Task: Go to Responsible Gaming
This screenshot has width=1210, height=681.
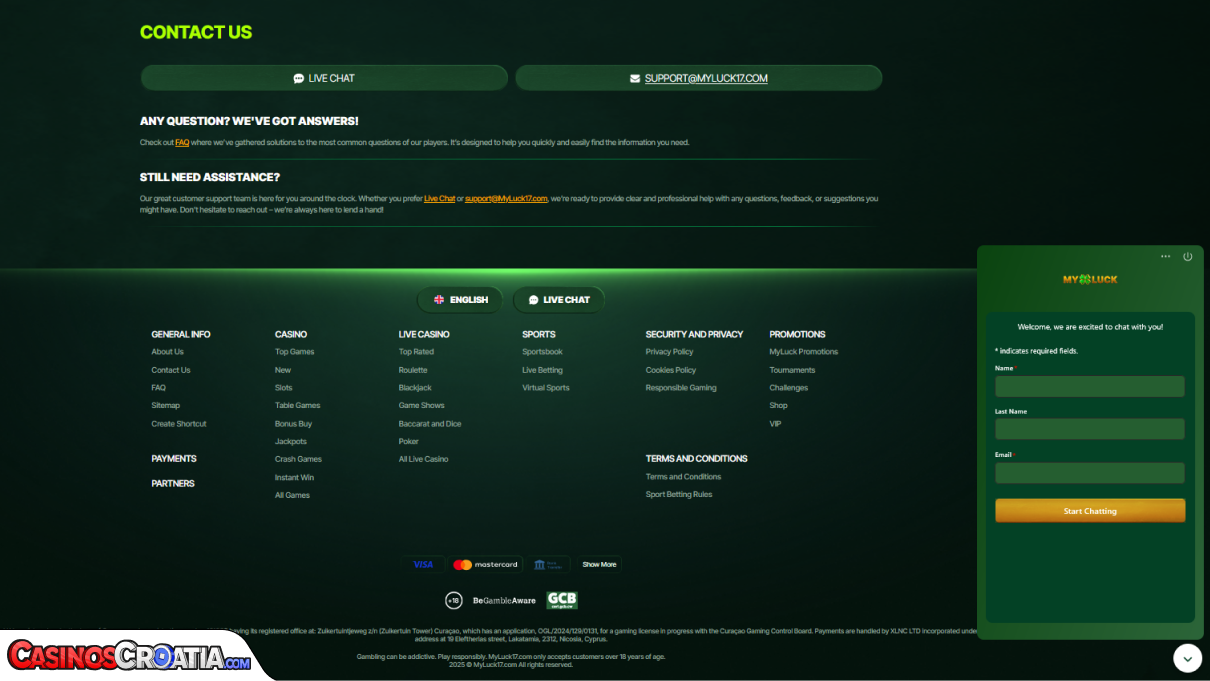Action: [681, 388]
